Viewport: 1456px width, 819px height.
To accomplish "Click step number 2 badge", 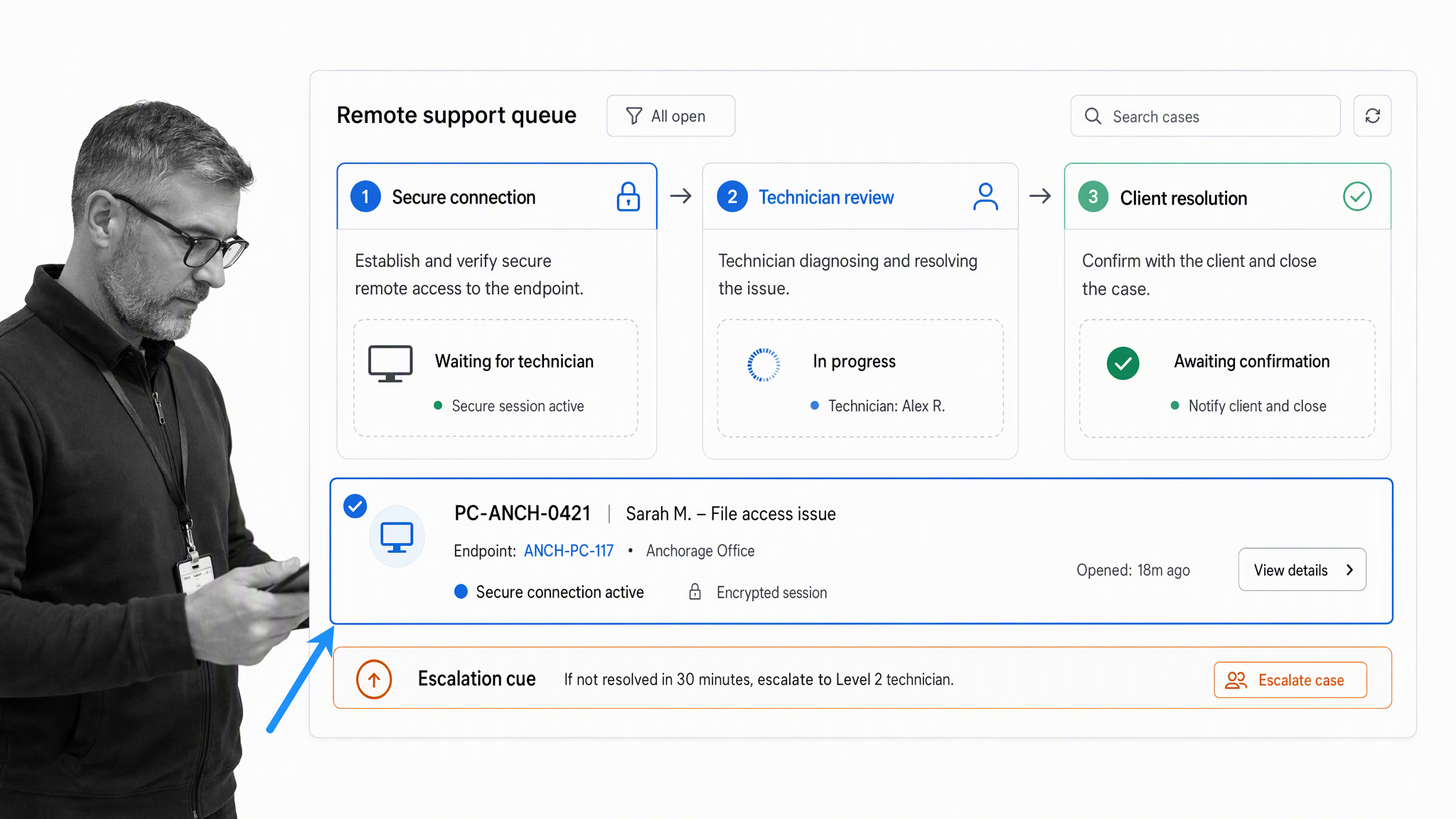I will 732,197.
